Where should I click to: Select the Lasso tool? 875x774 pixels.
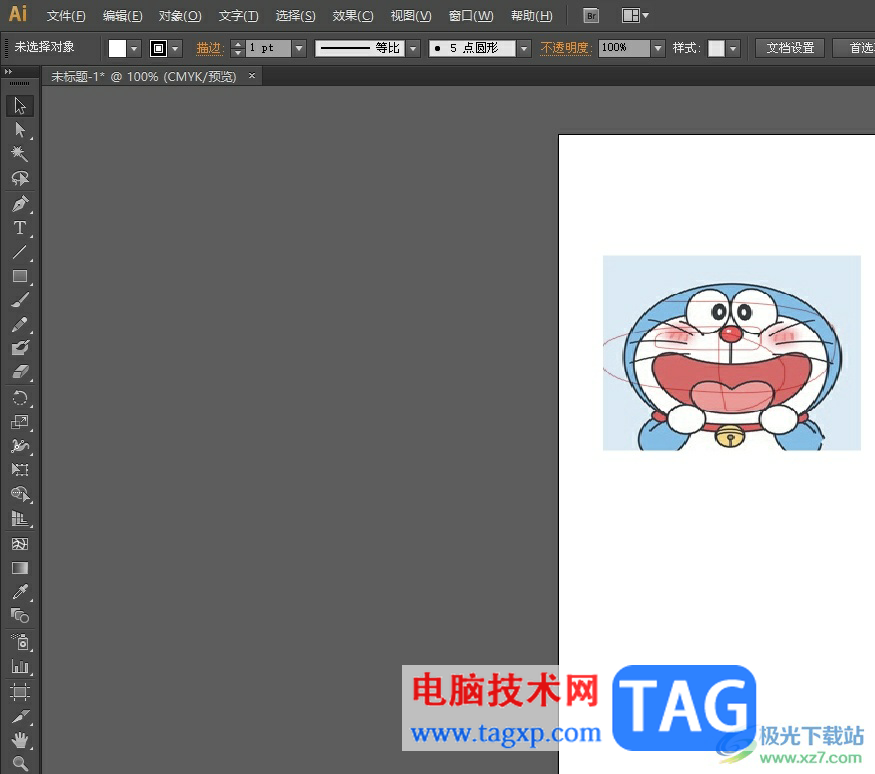click(x=20, y=179)
